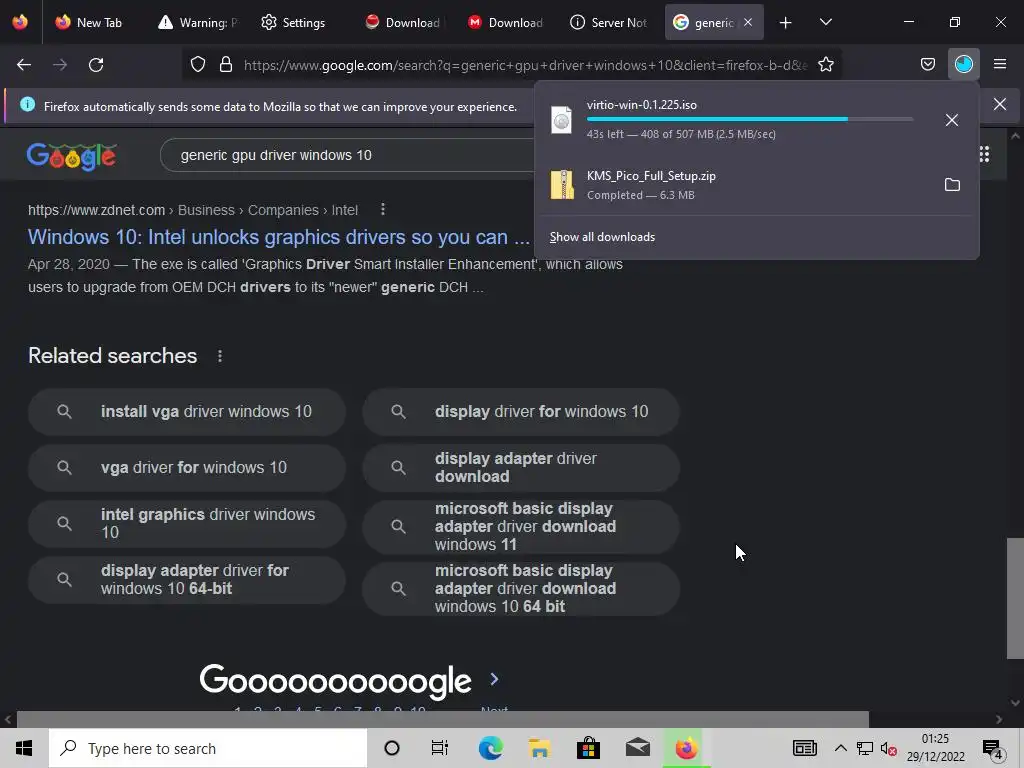The image size is (1024, 768).
Task: Open Windows 10 Intel unlocks graphics drivers result
Action: [x=279, y=237]
